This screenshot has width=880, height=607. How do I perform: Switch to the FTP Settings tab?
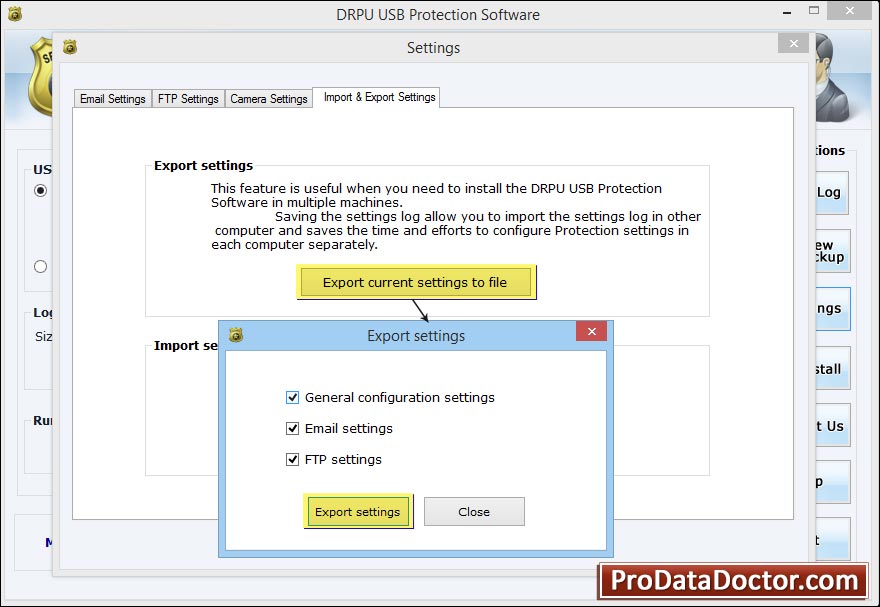tap(188, 98)
